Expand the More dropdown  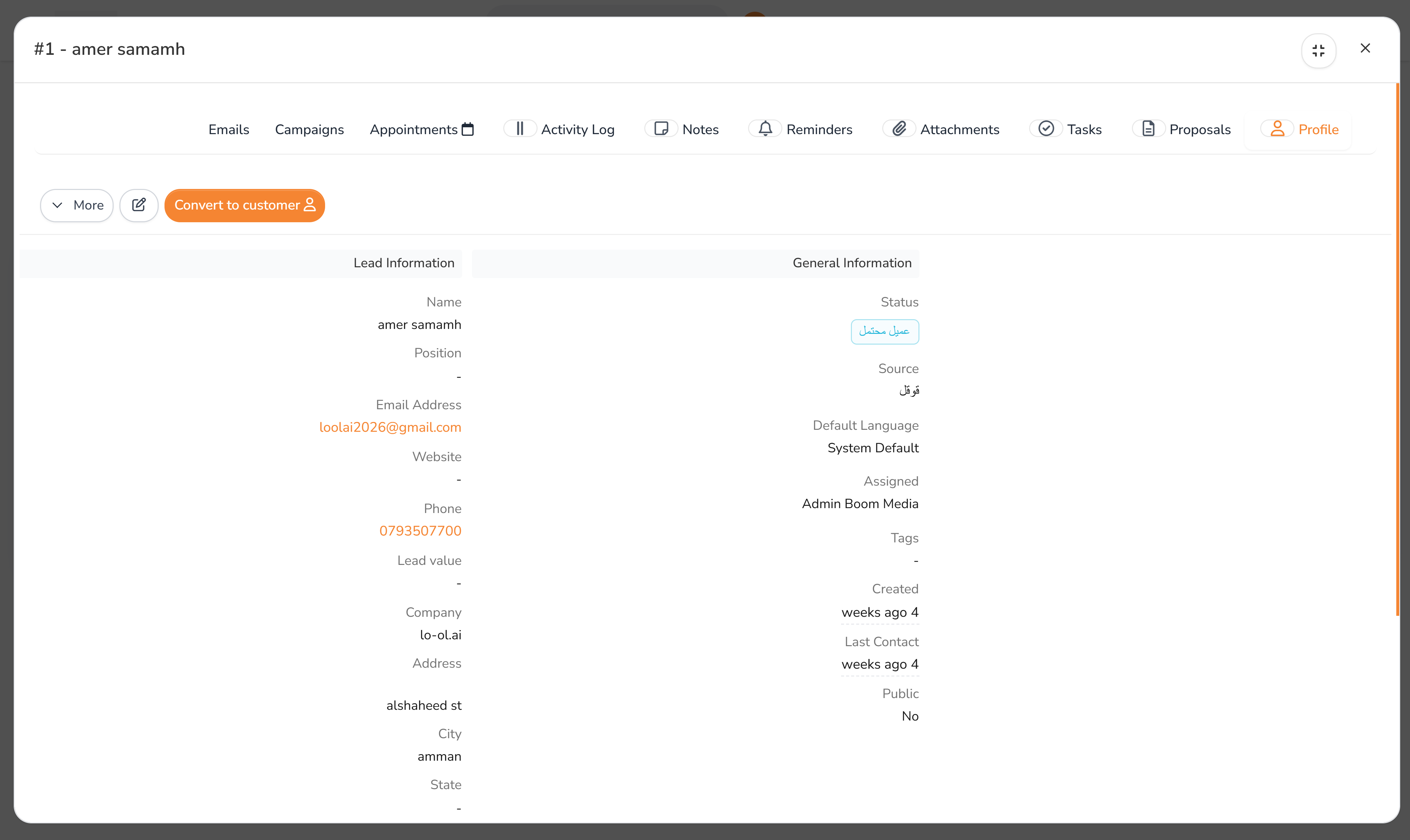tap(76, 205)
